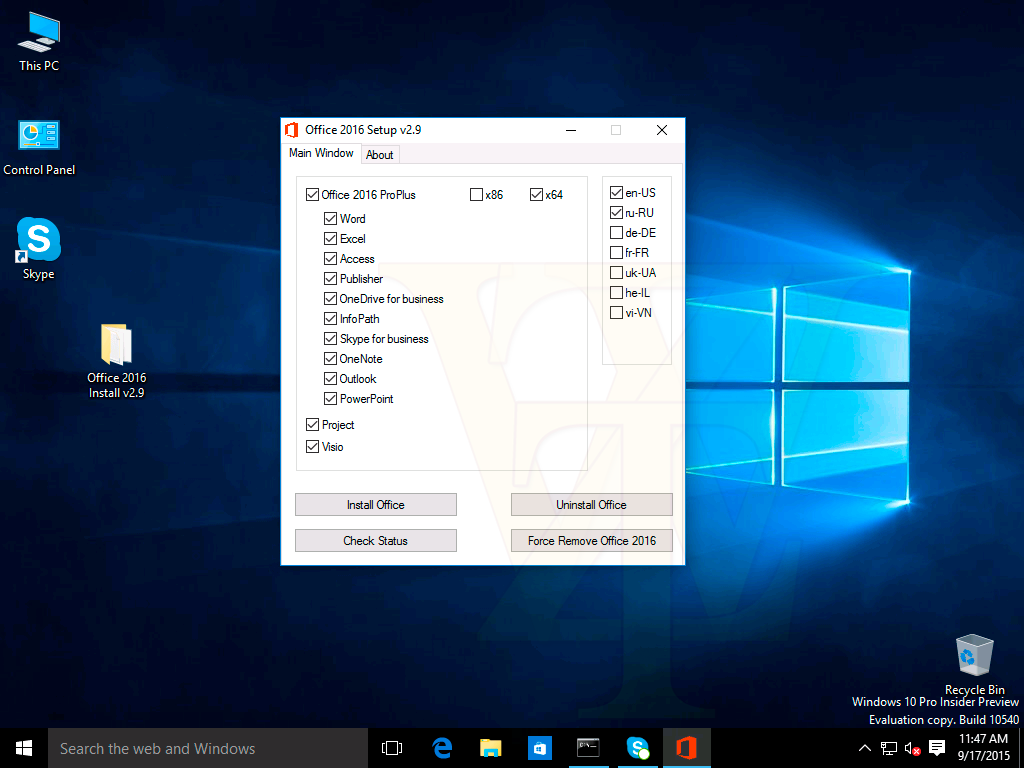Enable the he-IL language checkbox
This screenshot has width=1024, height=768.
coord(616,293)
